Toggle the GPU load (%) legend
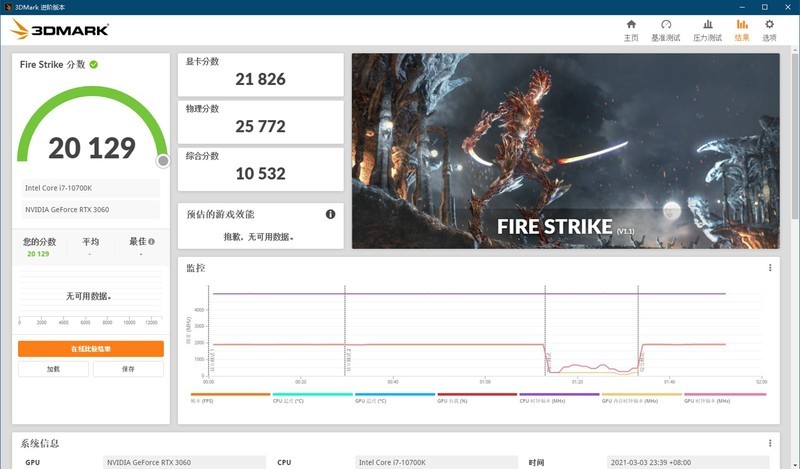This screenshot has width=800, height=469. 477,398
